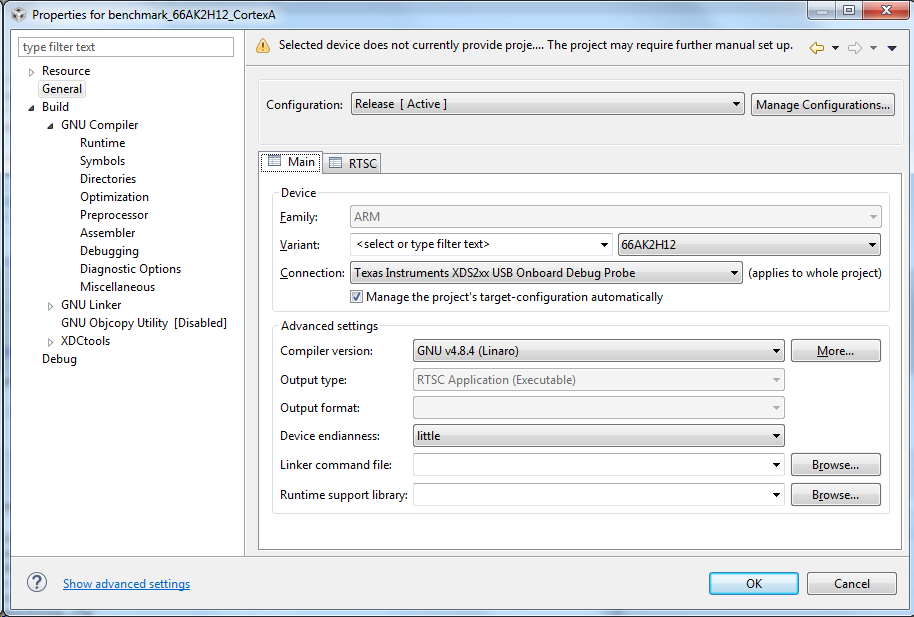Click the OK button
The height and width of the screenshot is (617, 914).
[x=754, y=583]
